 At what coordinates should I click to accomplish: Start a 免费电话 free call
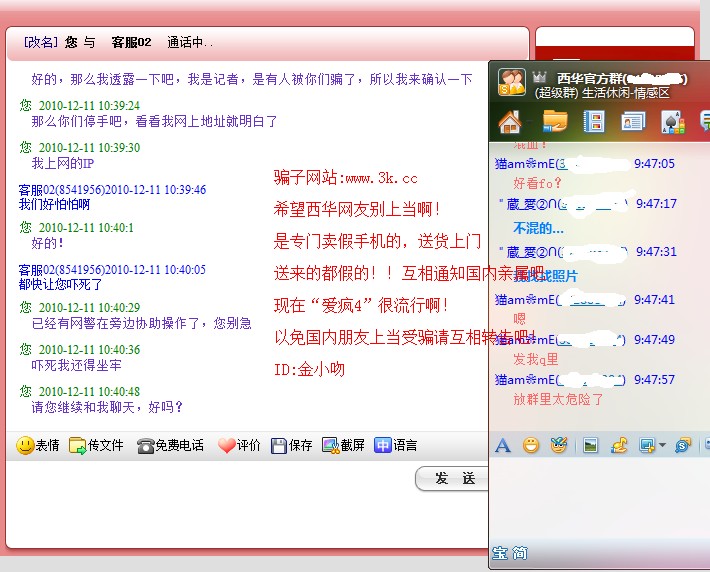tap(170, 446)
